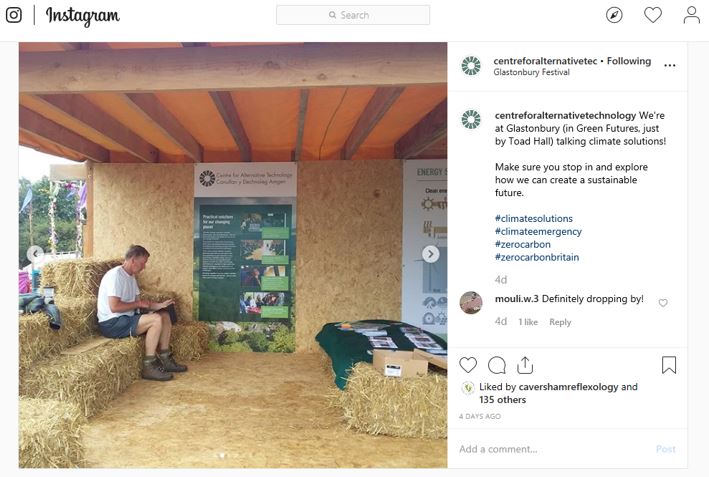Open the Explore compass icon
The width and height of the screenshot is (709, 477).
pyautogui.click(x=614, y=15)
